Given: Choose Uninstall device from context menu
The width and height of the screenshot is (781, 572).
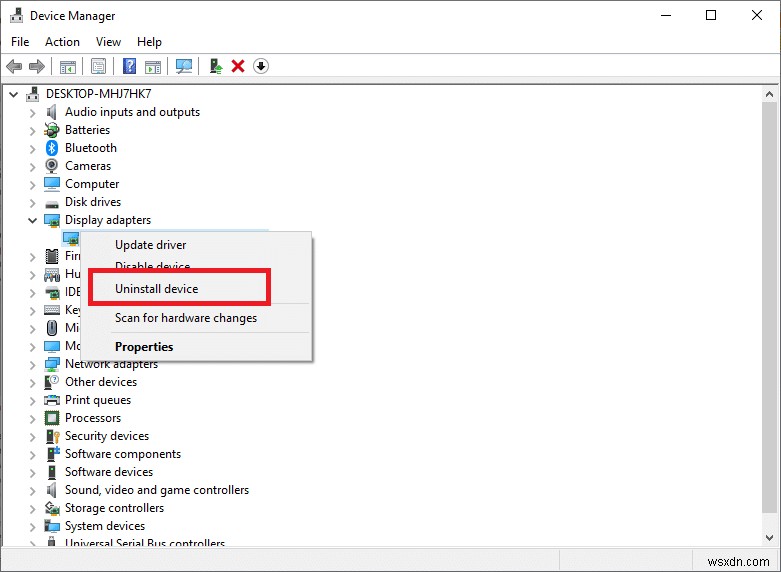Looking at the screenshot, I should 156,289.
